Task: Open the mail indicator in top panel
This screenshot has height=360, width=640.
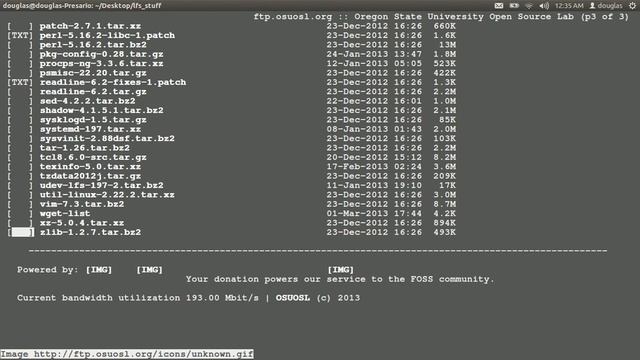Action: tap(499, 6)
